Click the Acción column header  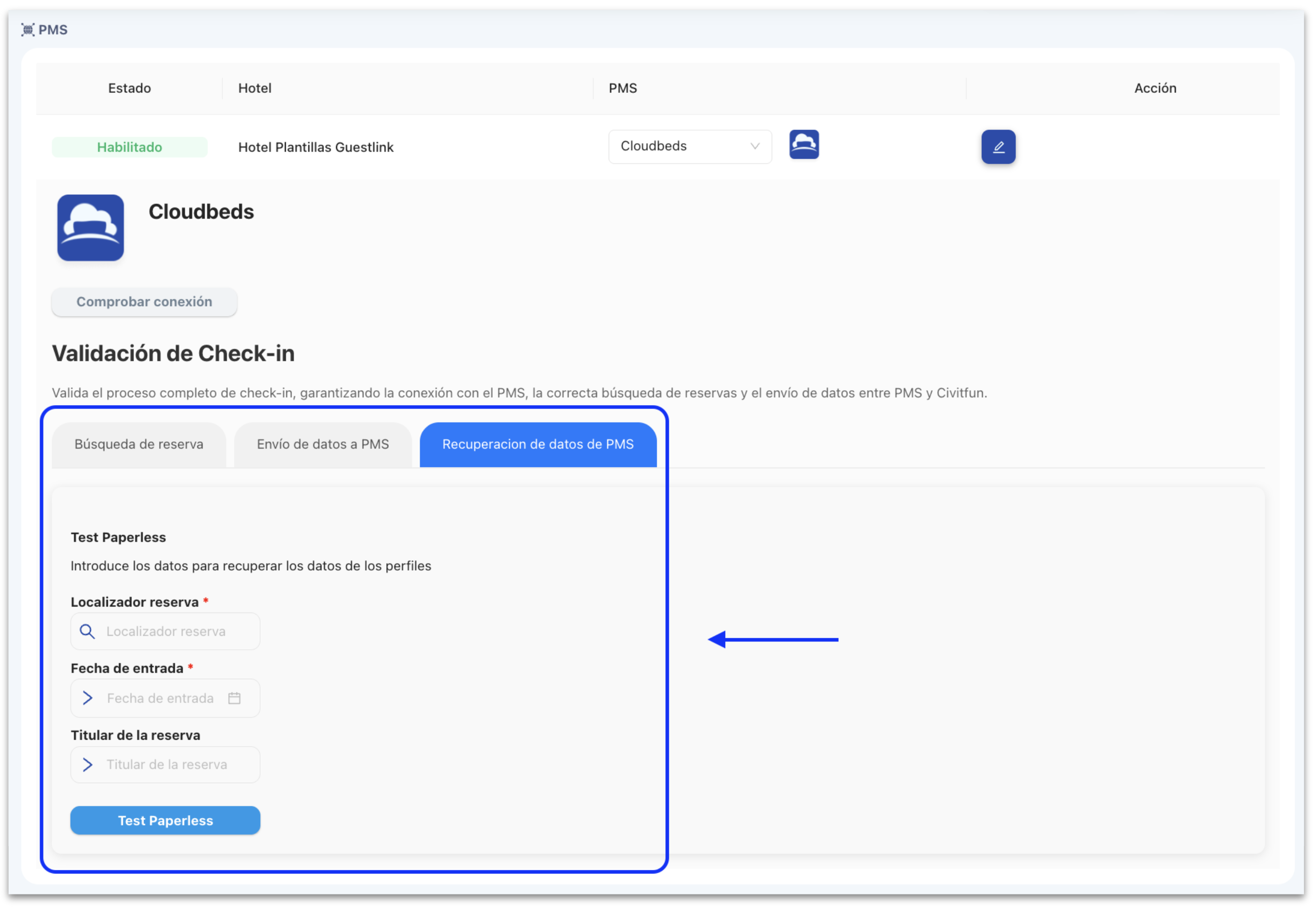tap(1155, 88)
